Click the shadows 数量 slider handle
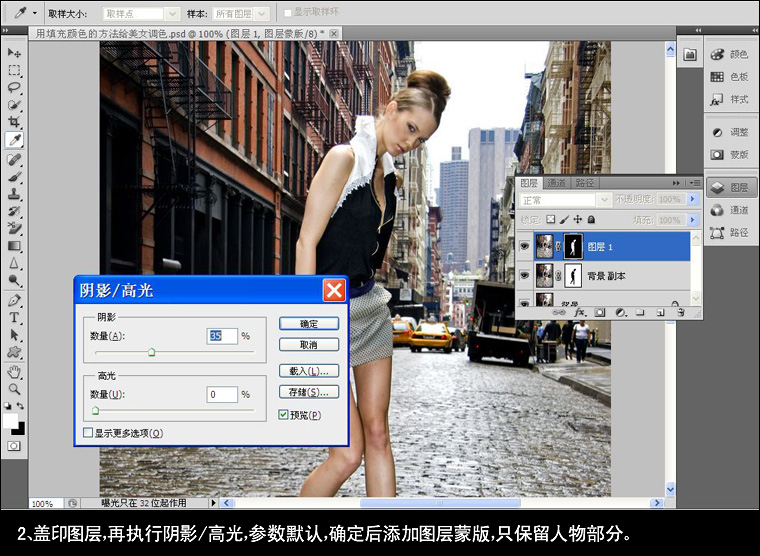760x556 pixels. 152,352
